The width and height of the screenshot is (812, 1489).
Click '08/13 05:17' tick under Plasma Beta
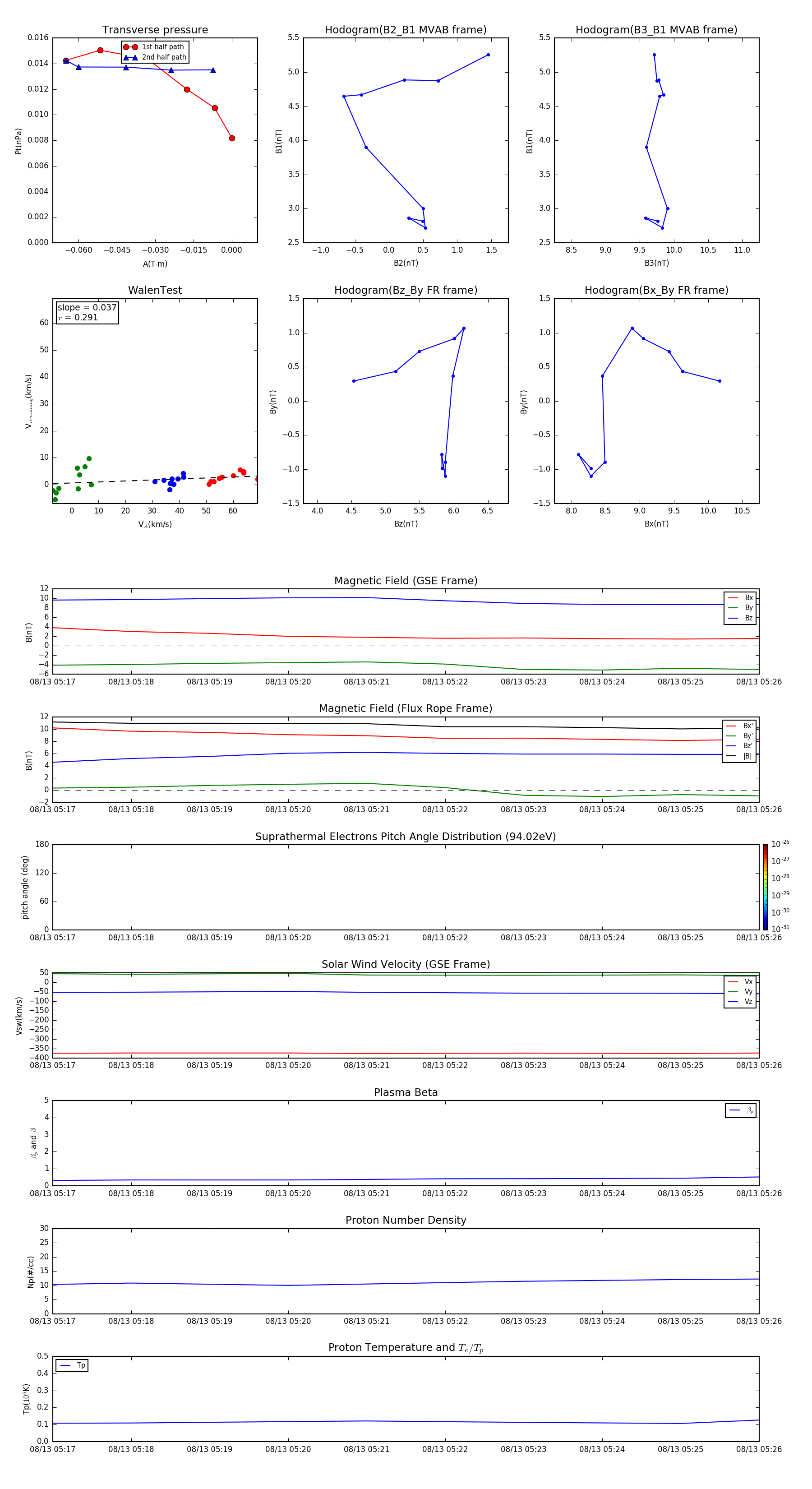coord(53,1193)
